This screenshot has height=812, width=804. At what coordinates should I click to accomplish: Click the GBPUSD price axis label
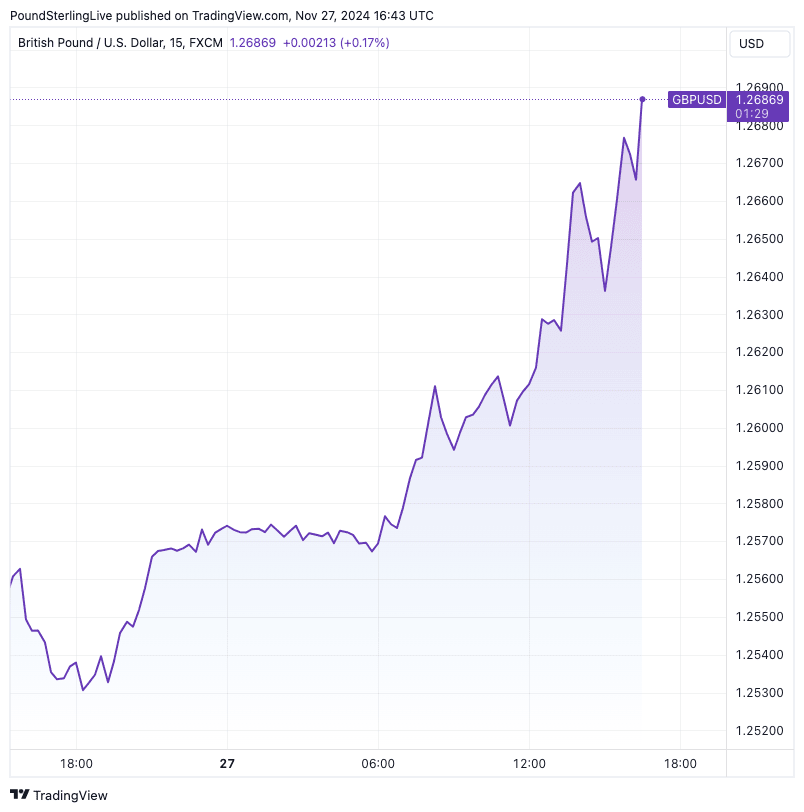tap(696, 99)
